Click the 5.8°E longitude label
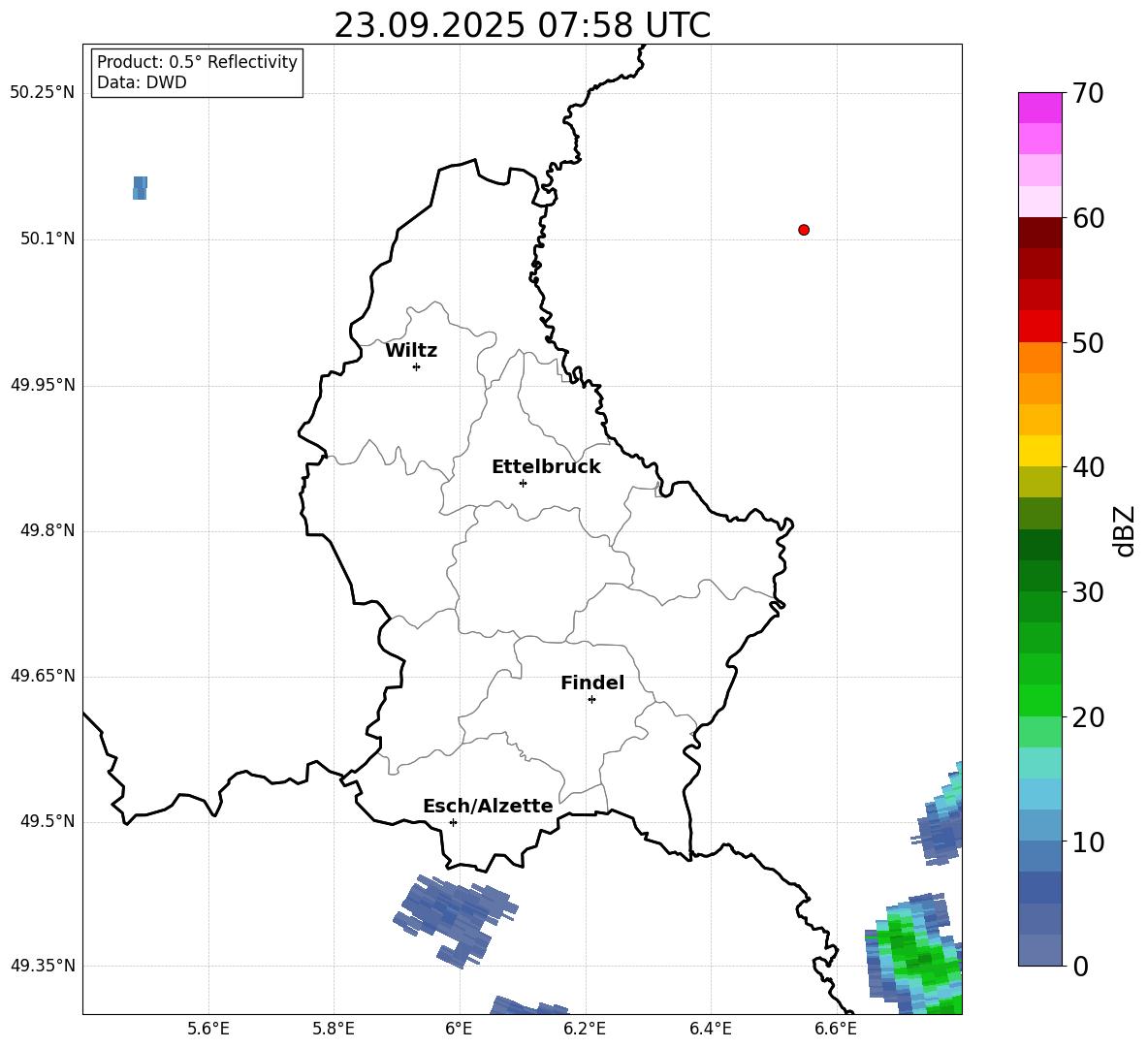The height and width of the screenshot is (1048, 1148). (x=334, y=1029)
